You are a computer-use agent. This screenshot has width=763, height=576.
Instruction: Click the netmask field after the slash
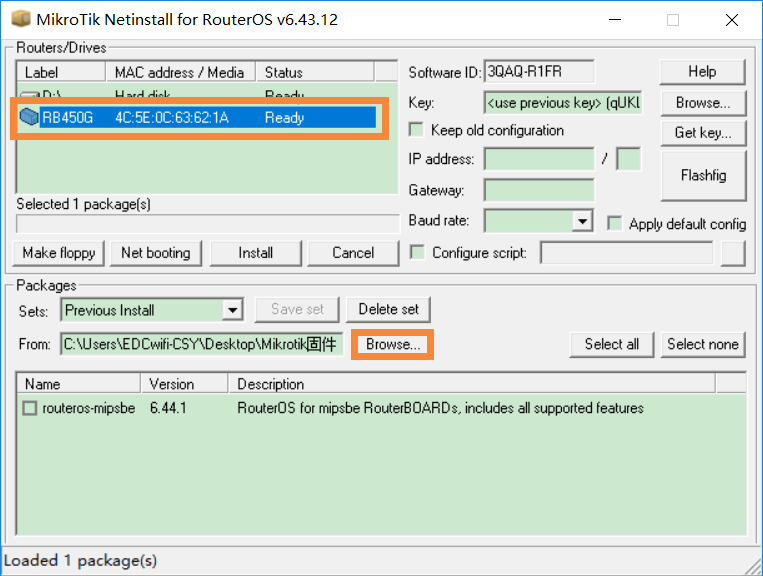[628, 159]
